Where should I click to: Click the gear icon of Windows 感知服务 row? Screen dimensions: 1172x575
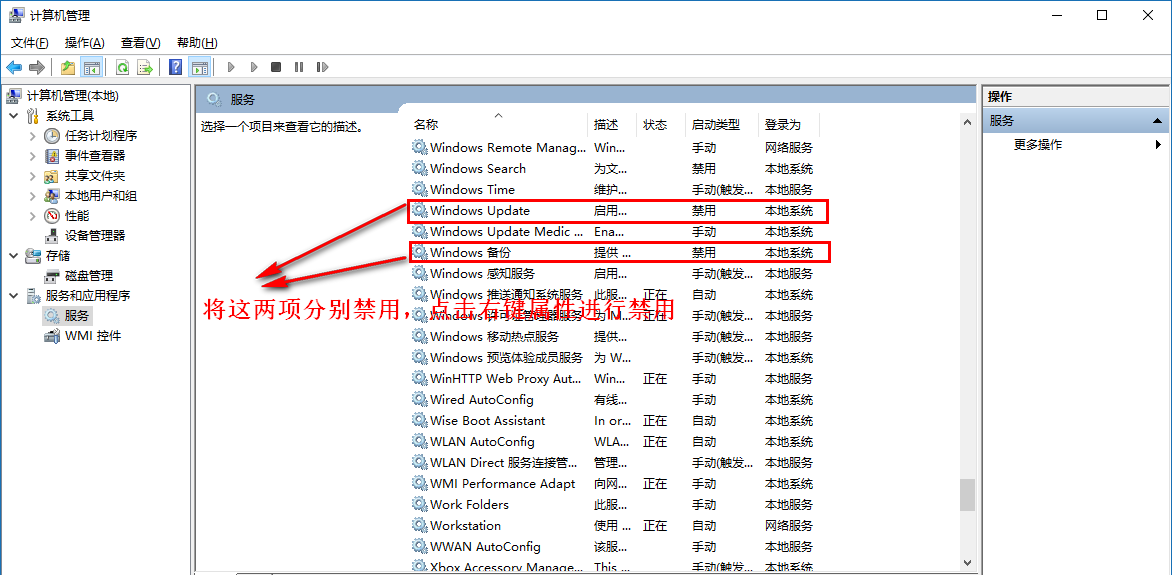click(419, 274)
